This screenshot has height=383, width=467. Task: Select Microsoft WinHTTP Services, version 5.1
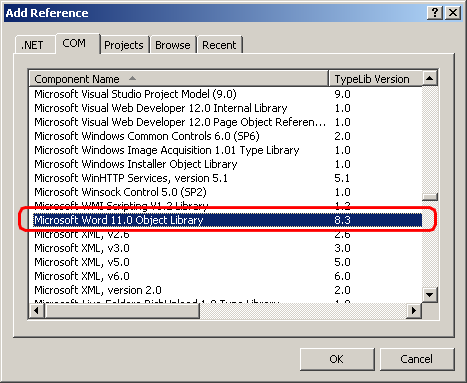pos(225,178)
